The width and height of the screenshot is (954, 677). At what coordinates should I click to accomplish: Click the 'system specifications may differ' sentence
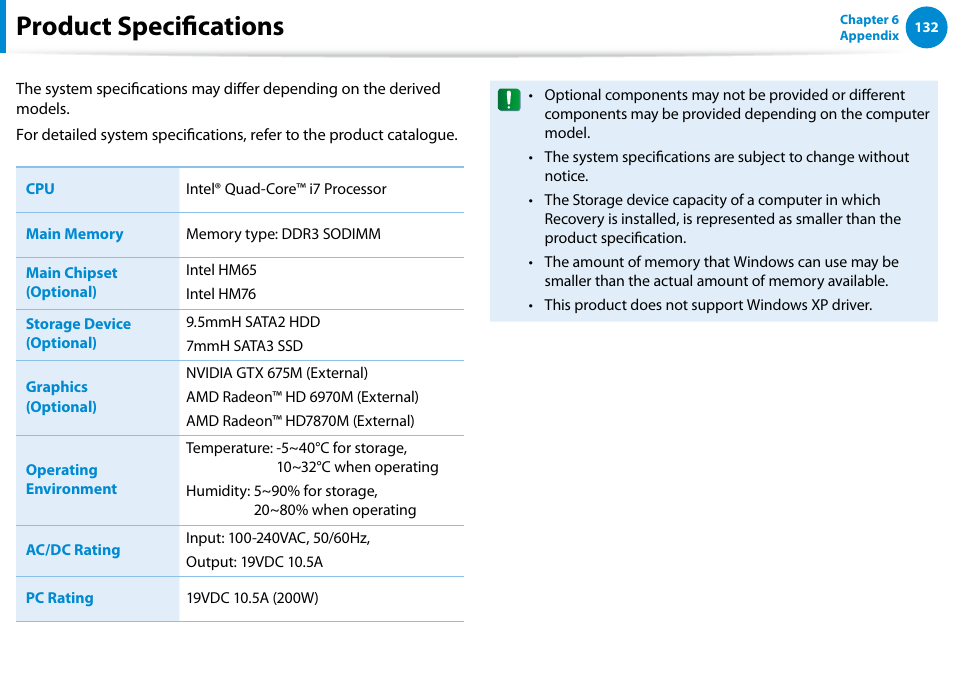coord(228,99)
